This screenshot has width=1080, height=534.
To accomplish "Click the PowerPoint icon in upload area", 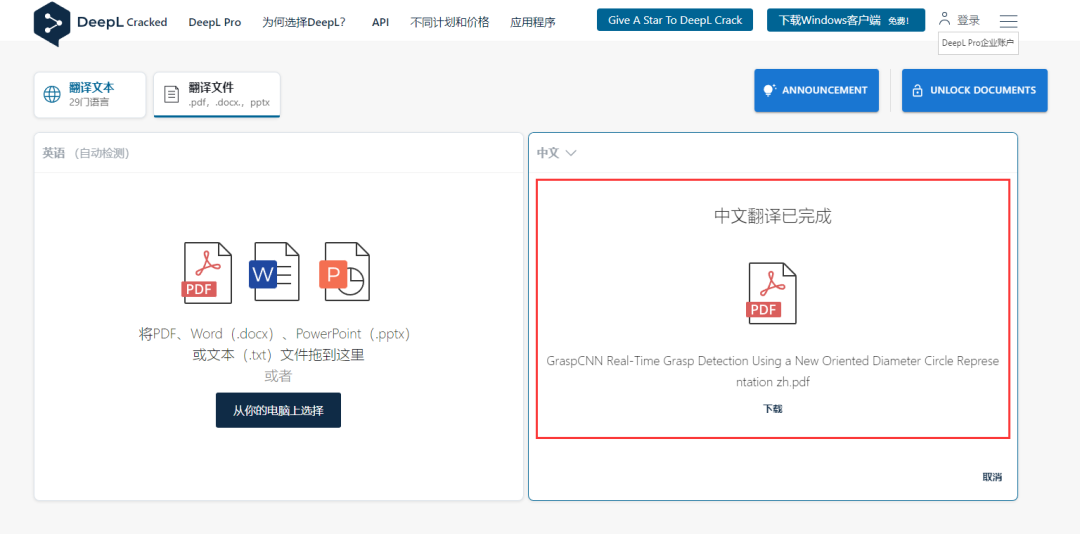I will tap(344, 271).
